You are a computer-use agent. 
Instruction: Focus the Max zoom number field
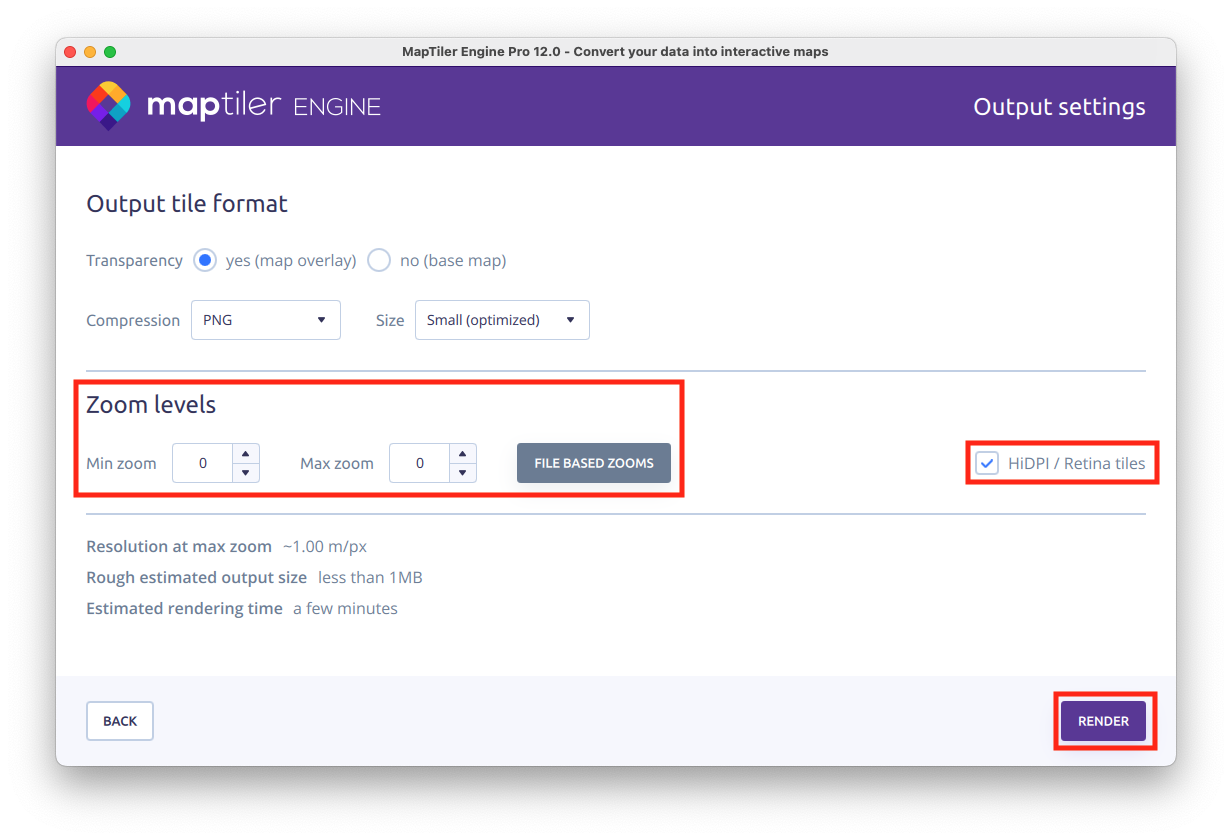tap(419, 463)
